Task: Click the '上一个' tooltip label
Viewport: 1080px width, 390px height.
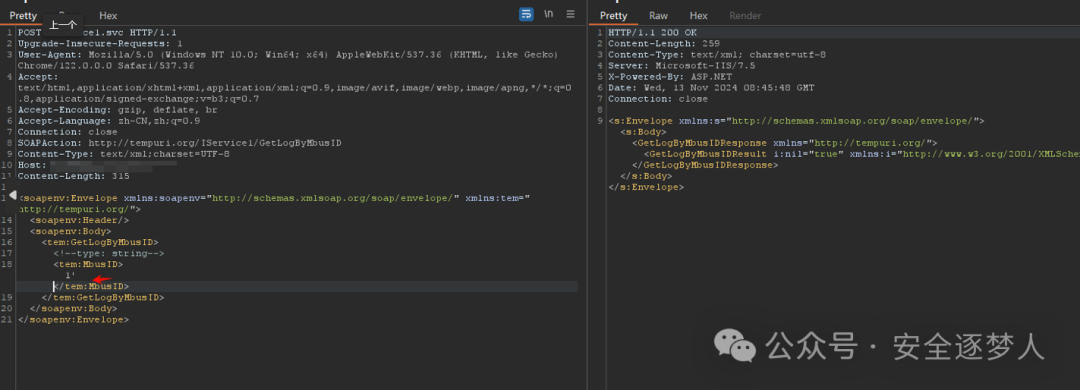Action: tap(63, 25)
